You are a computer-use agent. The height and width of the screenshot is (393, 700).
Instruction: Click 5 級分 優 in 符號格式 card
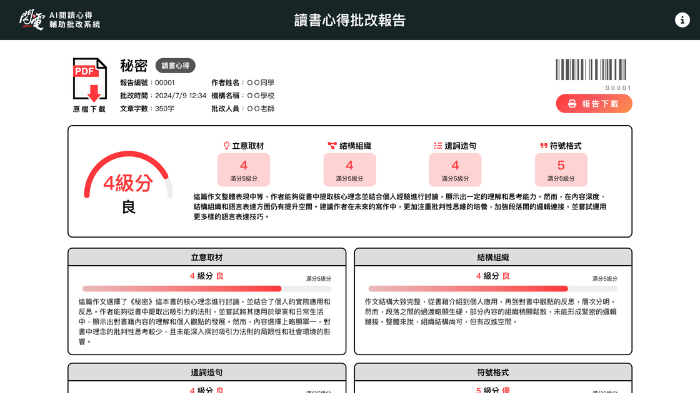point(492,390)
